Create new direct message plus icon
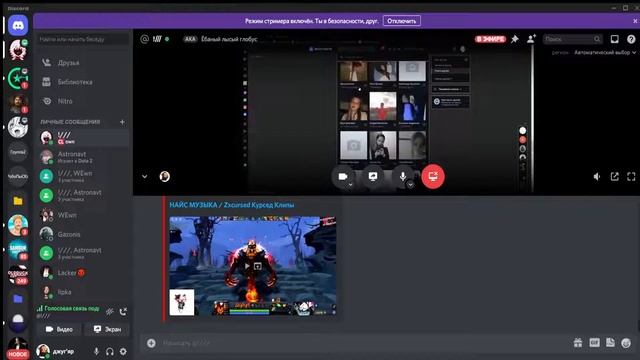Viewport: 640px width, 360px height. coord(122,122)
